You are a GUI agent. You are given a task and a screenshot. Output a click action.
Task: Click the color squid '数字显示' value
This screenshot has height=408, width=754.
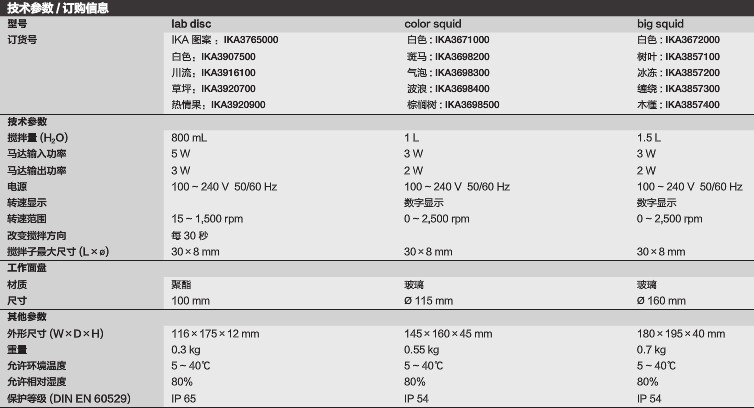point(424,203)
